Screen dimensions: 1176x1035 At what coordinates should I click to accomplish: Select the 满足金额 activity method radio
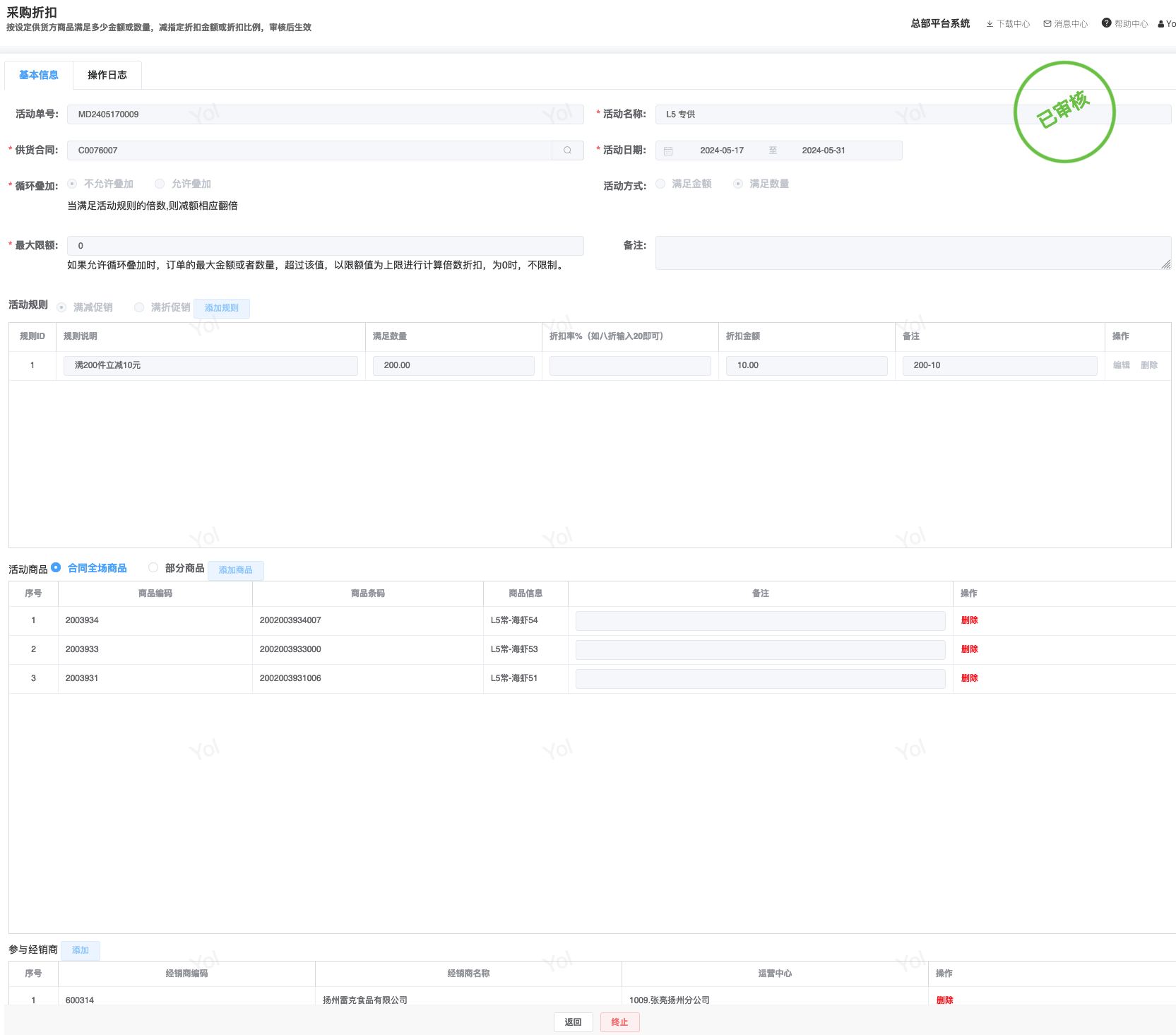click(660, 184)
